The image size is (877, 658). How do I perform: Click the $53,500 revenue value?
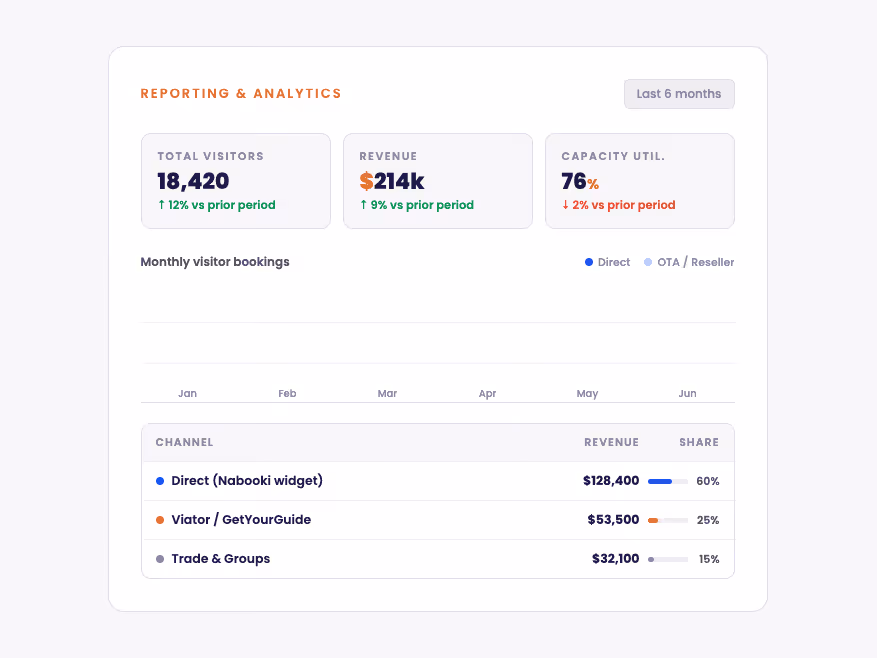coord(613,520)
